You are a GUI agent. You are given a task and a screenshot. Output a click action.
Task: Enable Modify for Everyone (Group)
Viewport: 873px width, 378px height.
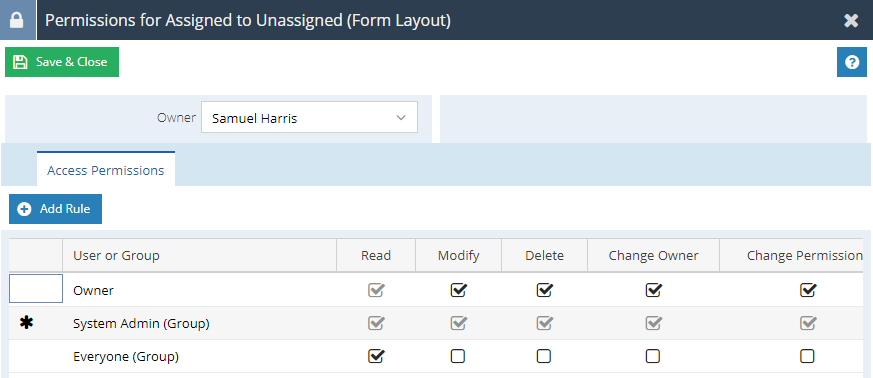click(x=458, y=356)
